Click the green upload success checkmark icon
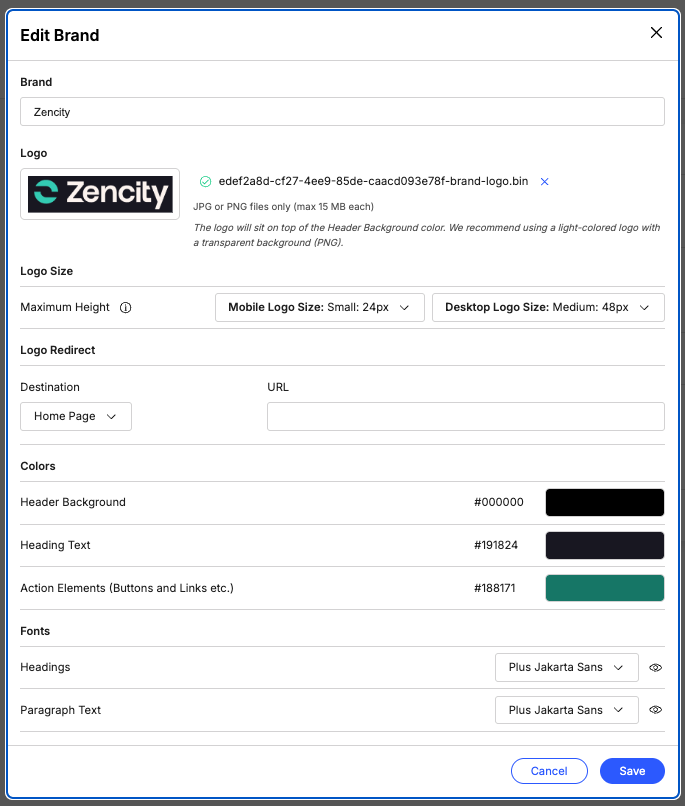Screen dimensions: 685x806 [206, 181]
